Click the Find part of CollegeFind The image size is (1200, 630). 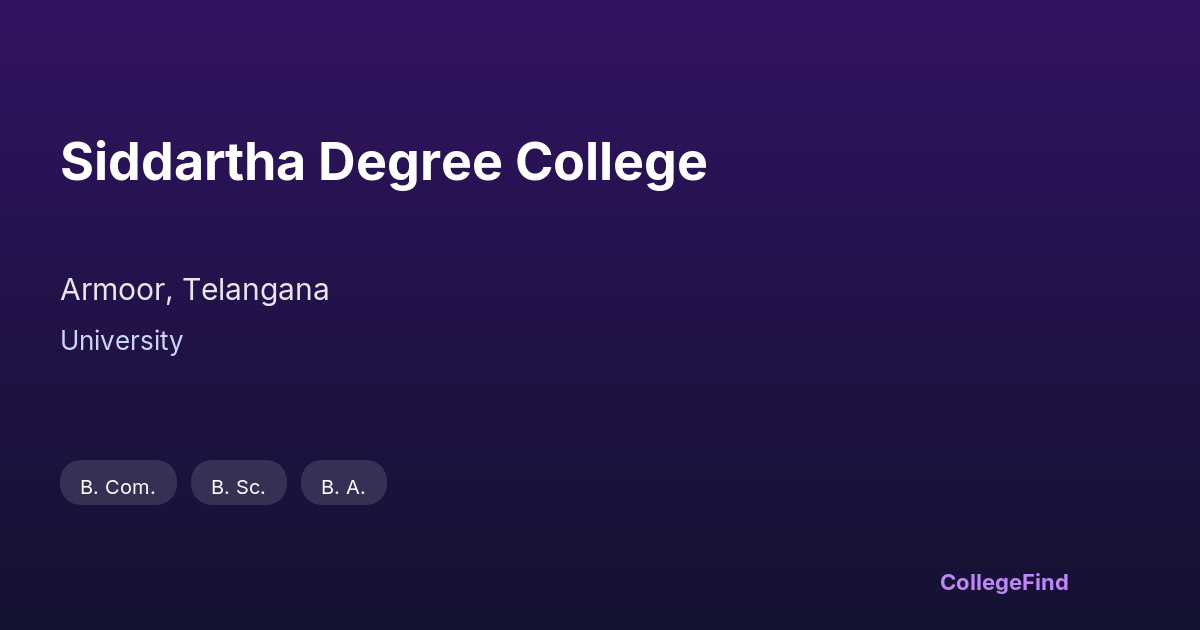click(1046, 582)
